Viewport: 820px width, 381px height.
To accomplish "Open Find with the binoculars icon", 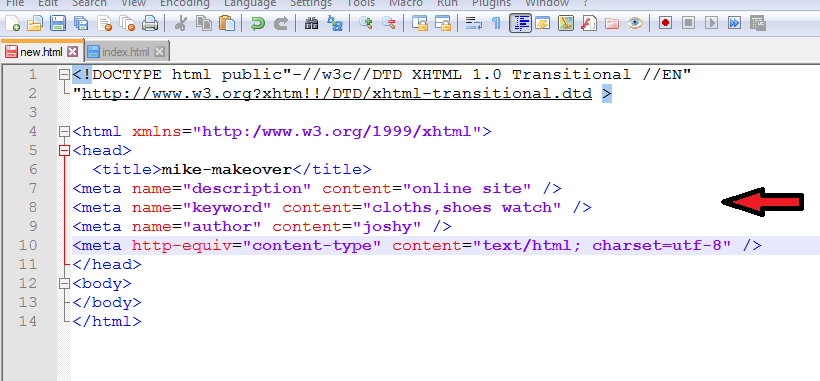I will pos(311,24).
